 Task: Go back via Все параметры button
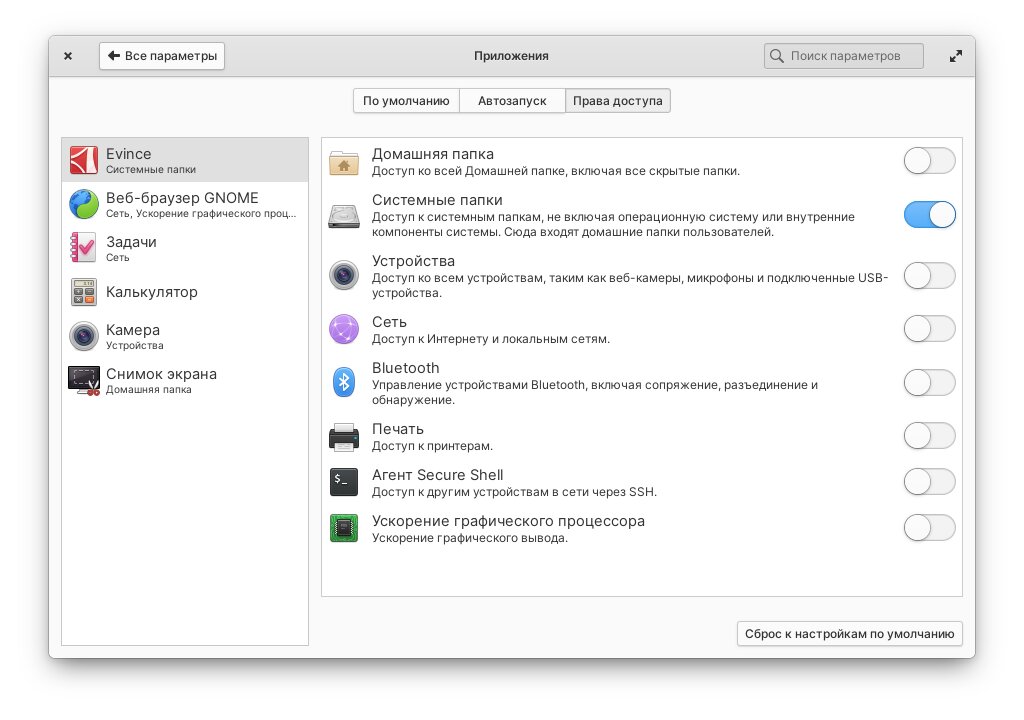tap(162, 56)
